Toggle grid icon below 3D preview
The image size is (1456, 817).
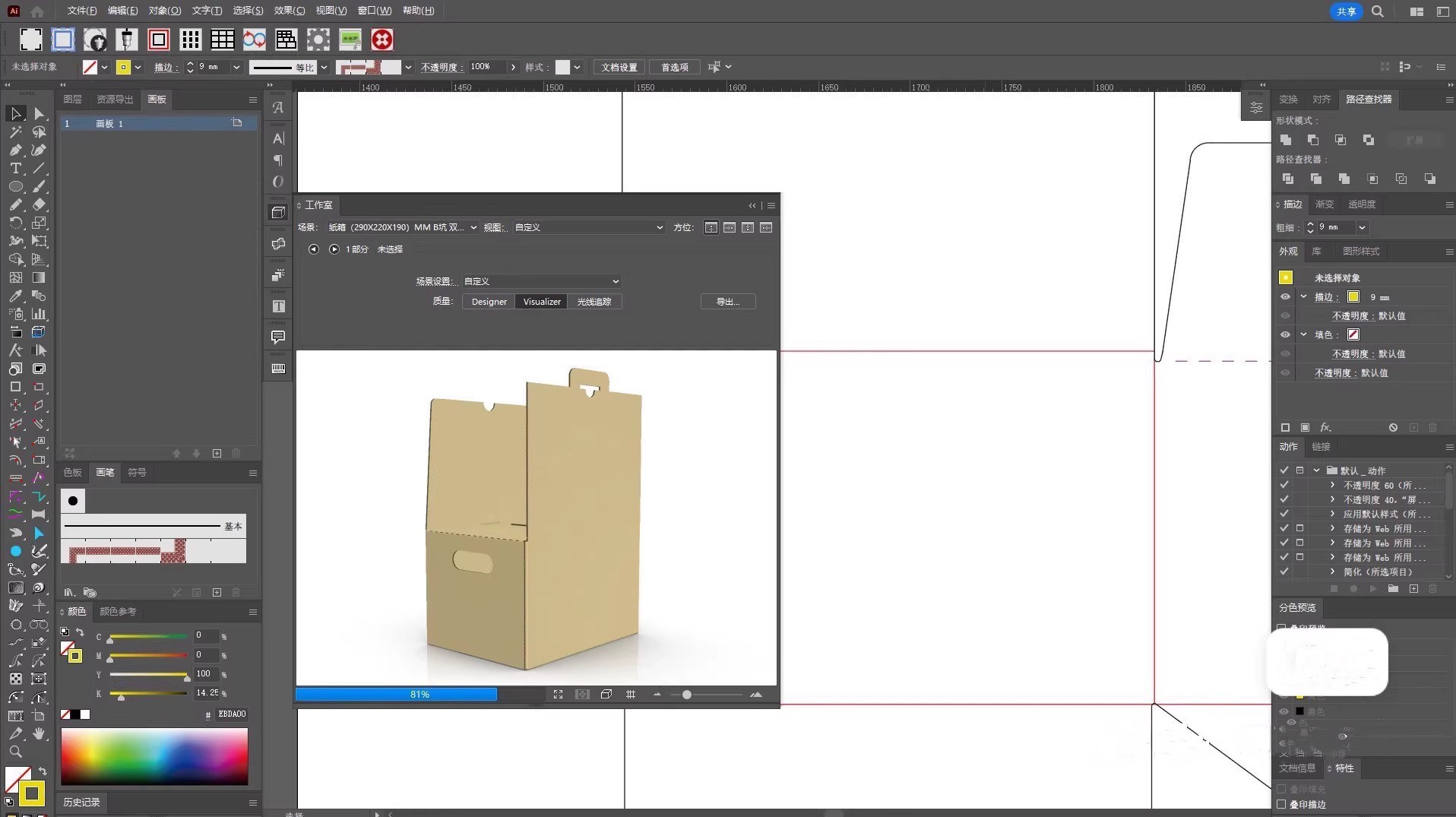tap(631, 695)
